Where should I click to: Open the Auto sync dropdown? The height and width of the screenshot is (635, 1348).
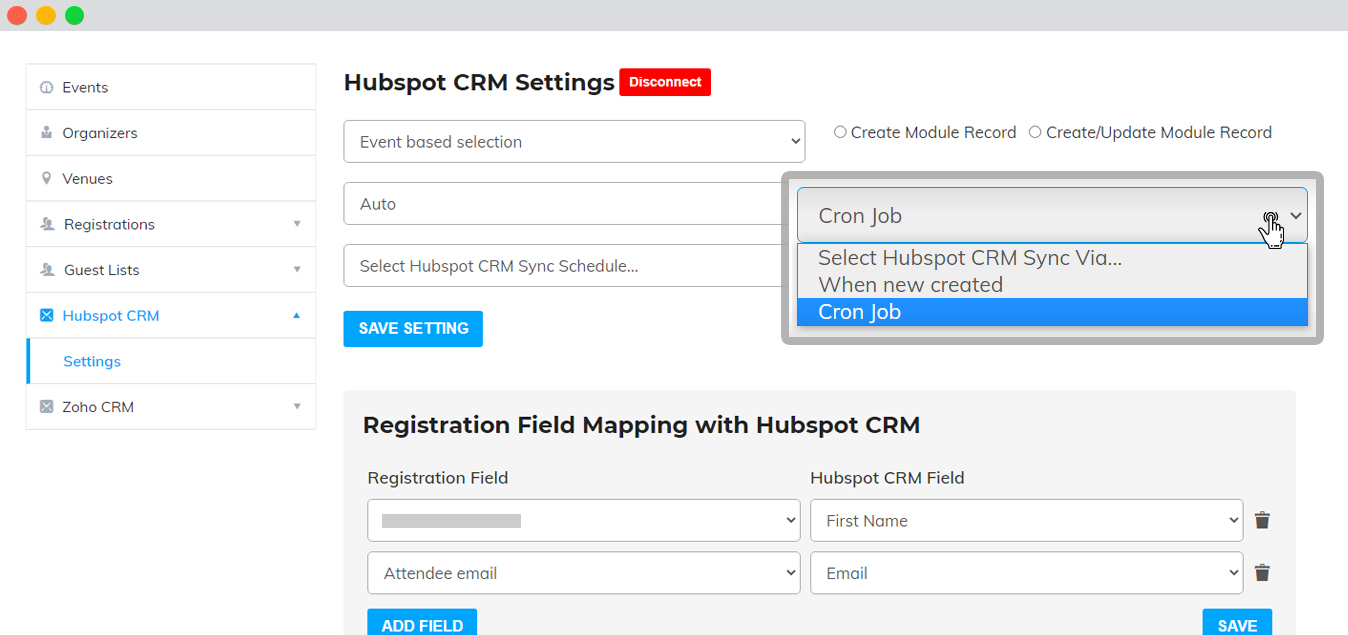(563, 204)
